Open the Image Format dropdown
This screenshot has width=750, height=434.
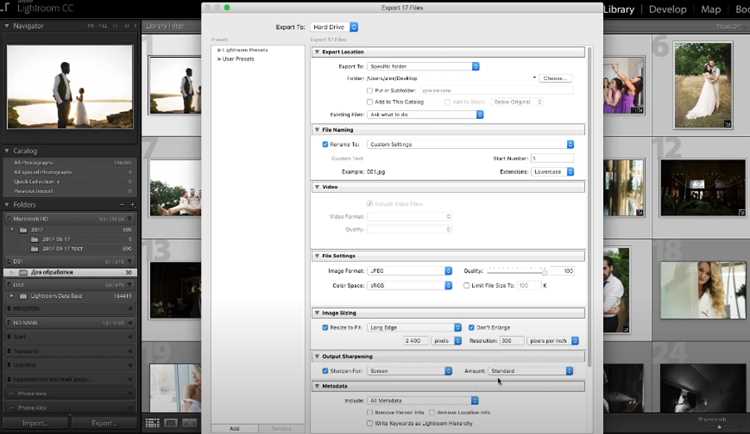410,271
